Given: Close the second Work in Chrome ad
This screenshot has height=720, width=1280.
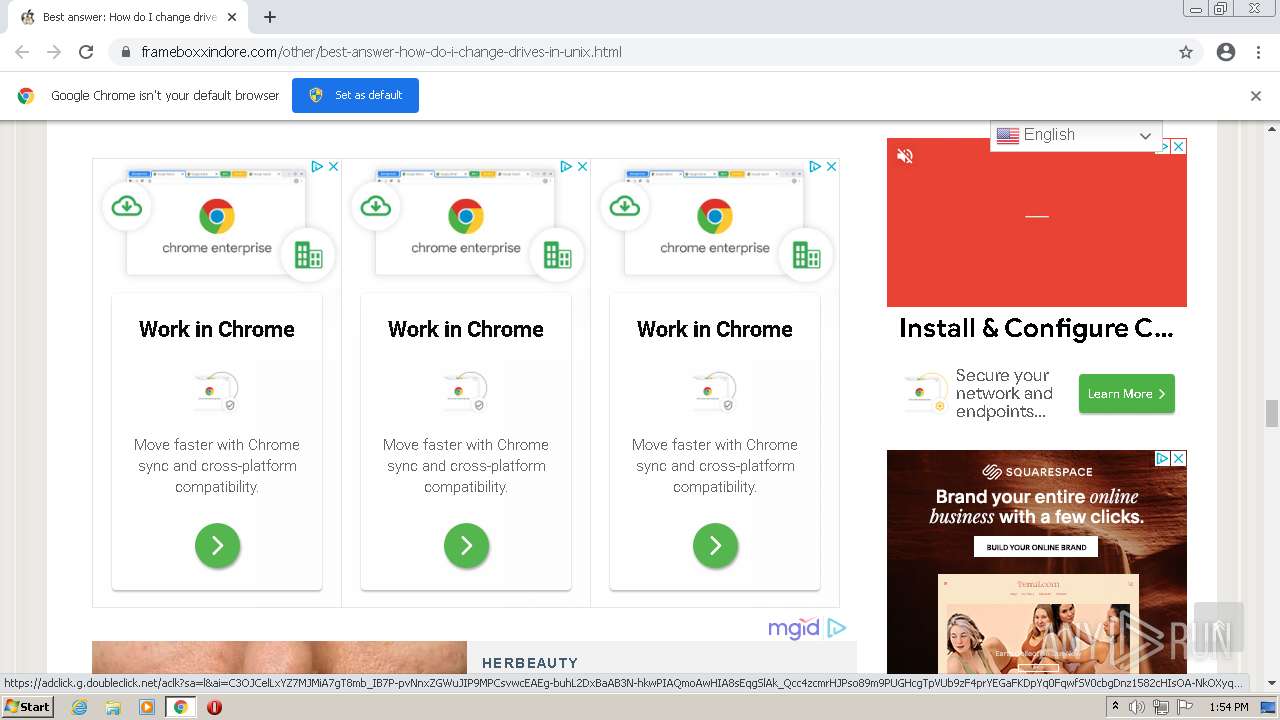Looking at the screenshot, I should [x=582, y=166].
